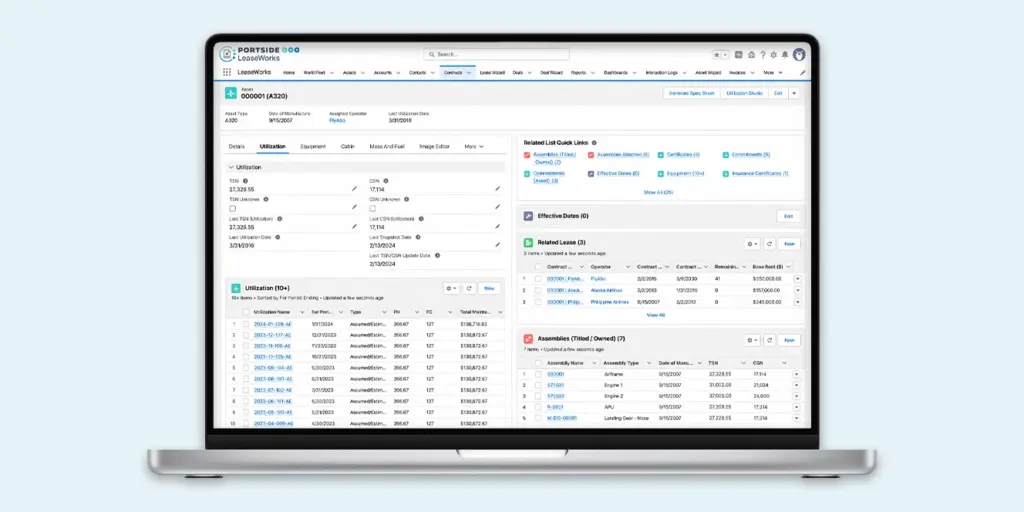Click info icon next to Related List Quick Links
This screenshot has height=512, width=1024.
pos(594,142)
